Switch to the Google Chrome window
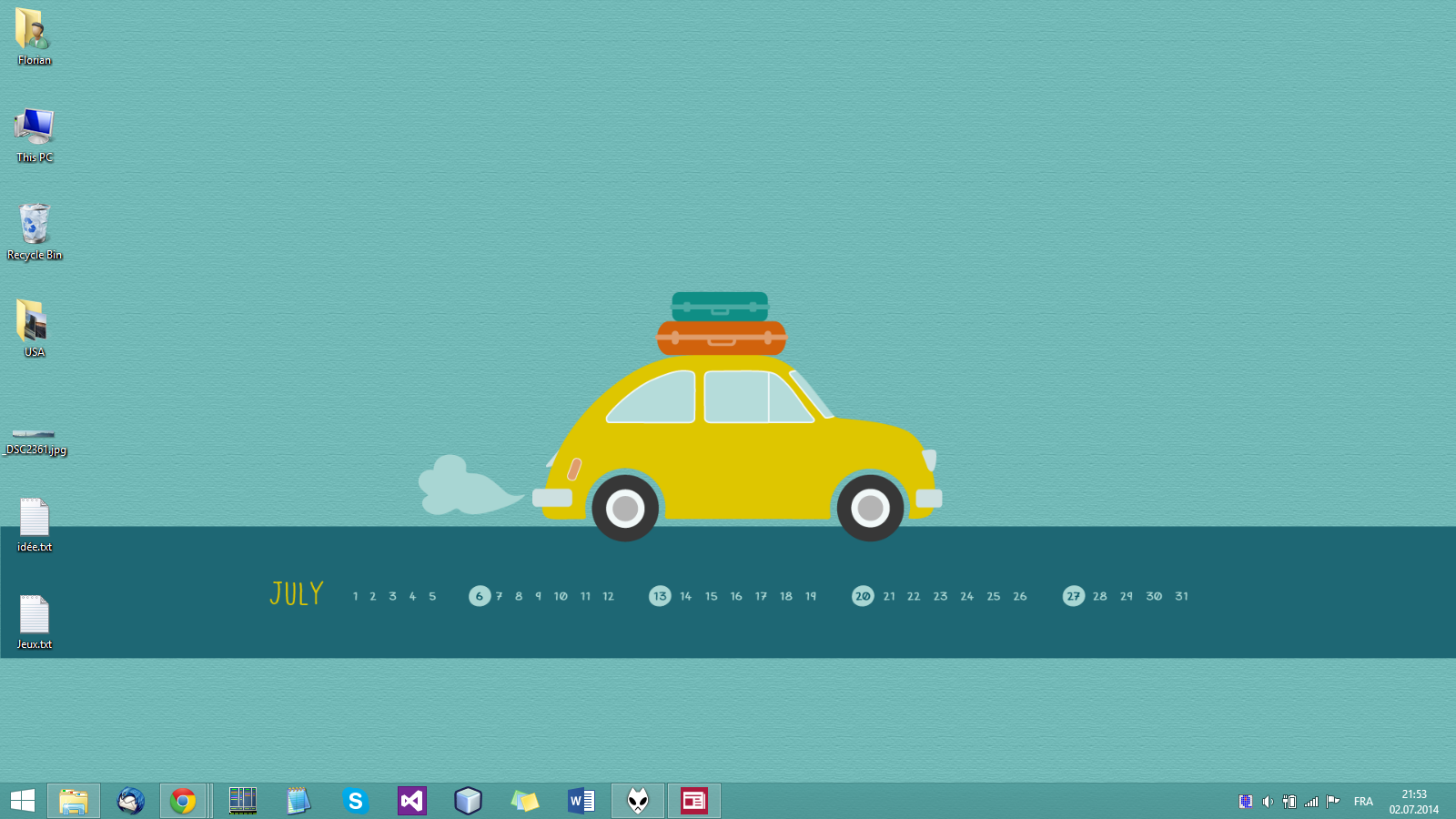This screenshot has width=1456, height=819. pyautogui.click(x=183, y=801)
